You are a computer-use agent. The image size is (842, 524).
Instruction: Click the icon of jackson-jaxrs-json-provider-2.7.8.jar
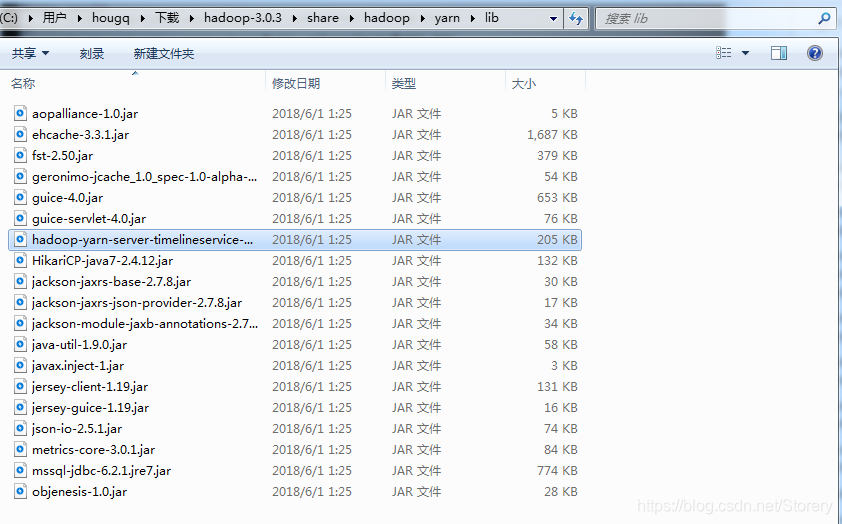(x=20, y=302)
